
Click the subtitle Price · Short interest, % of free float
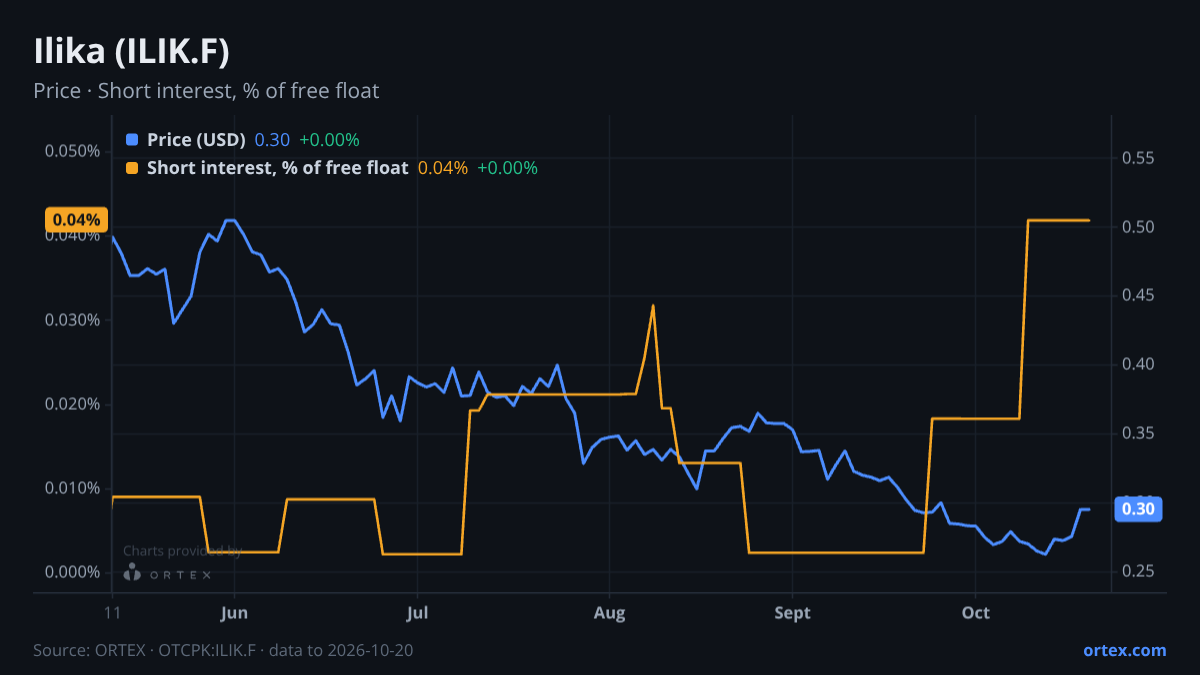point(206,91)
